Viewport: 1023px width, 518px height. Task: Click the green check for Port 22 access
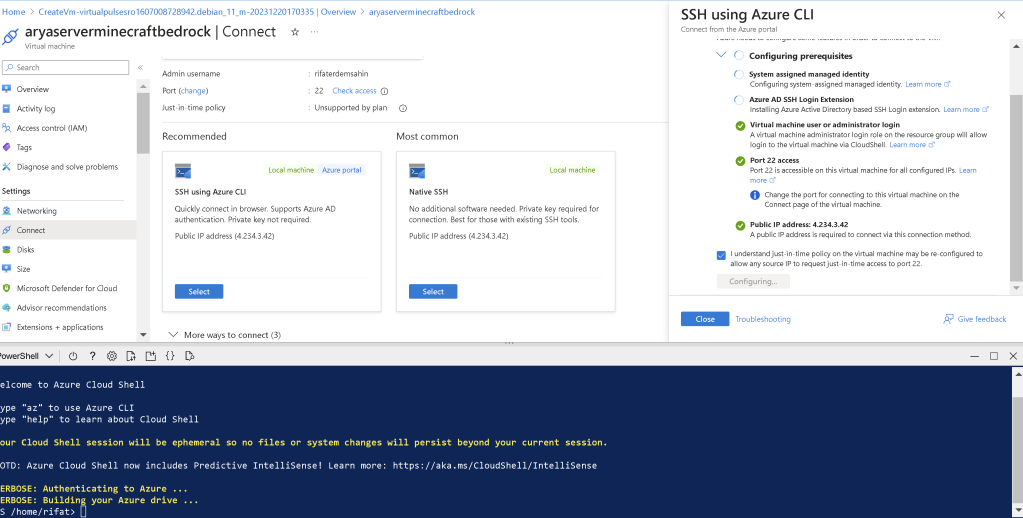tap(740, 161)
